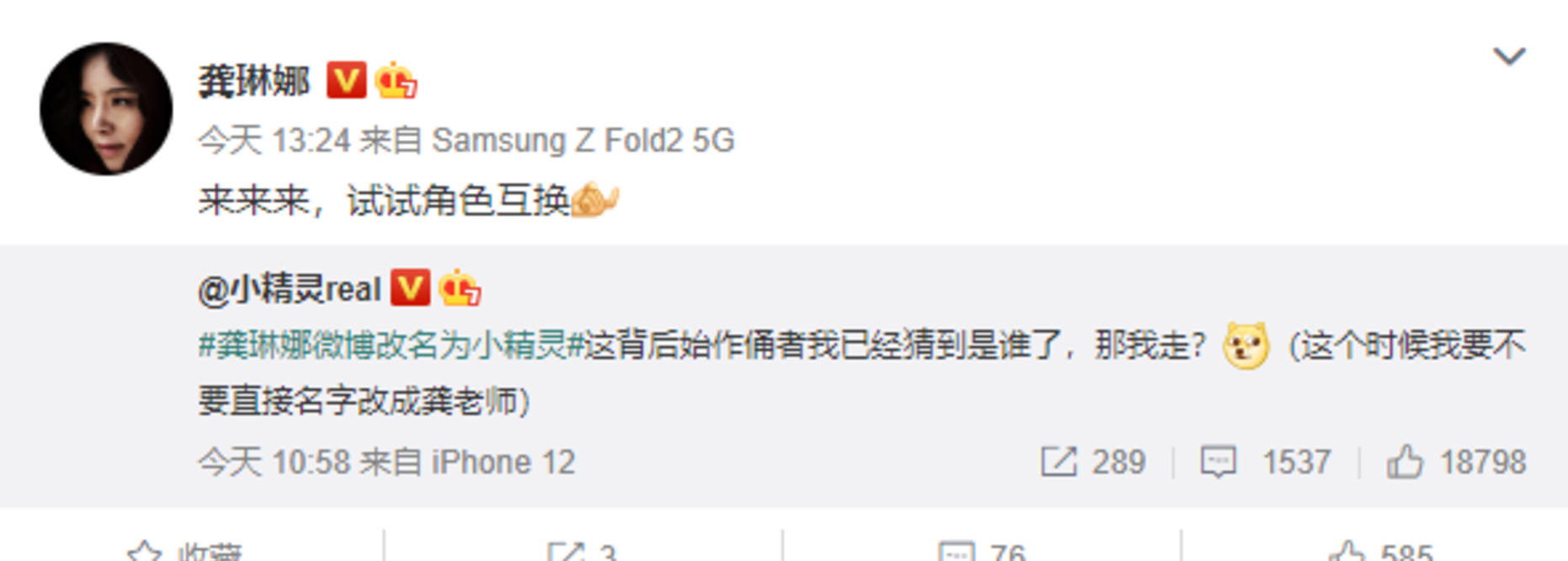Click the 收藏 favorite star button
This screenshot has height=561, width=1568.
pyautogui.click(x=185, y=552)
